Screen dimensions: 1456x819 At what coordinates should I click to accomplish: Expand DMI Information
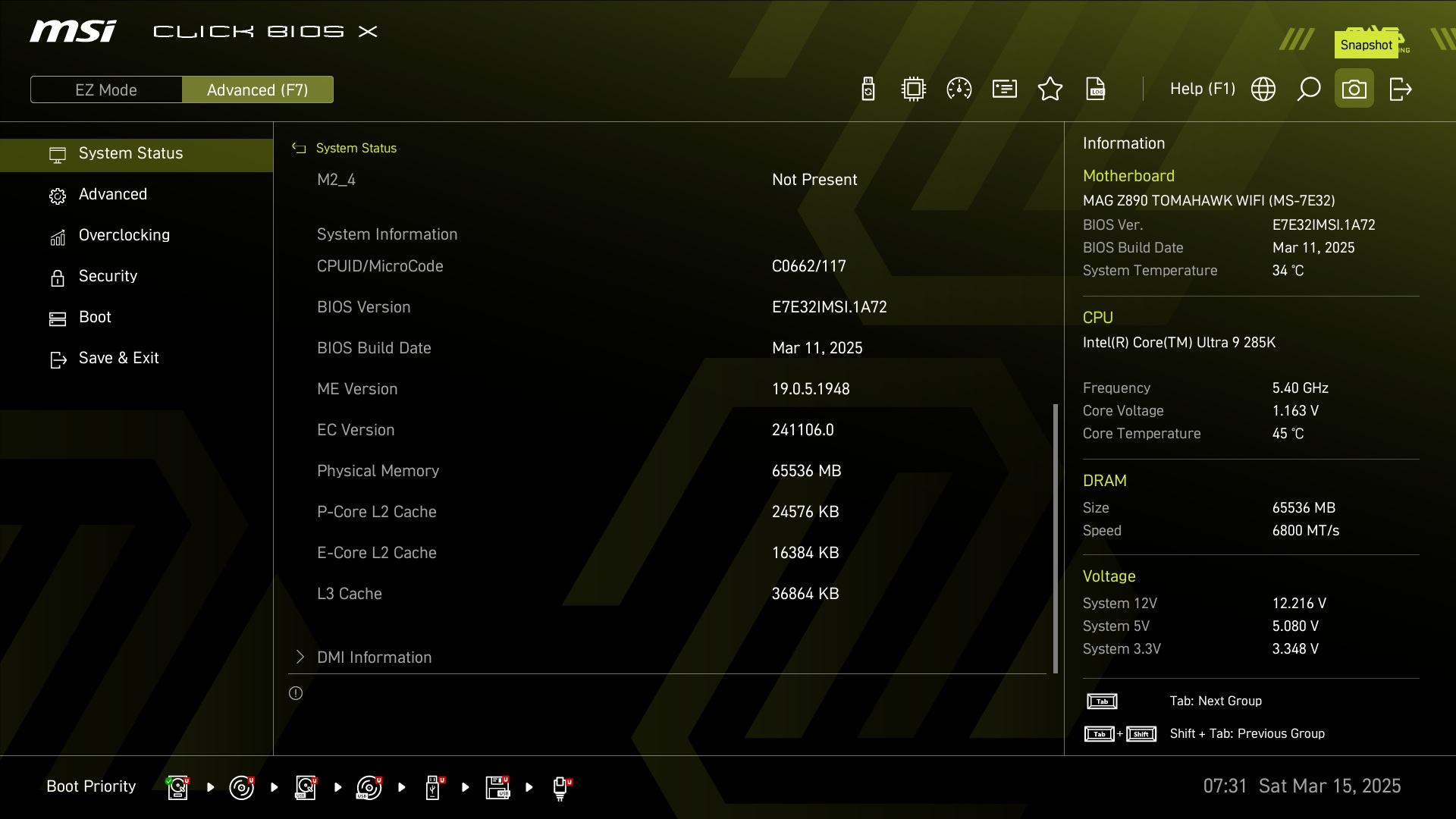374,657
